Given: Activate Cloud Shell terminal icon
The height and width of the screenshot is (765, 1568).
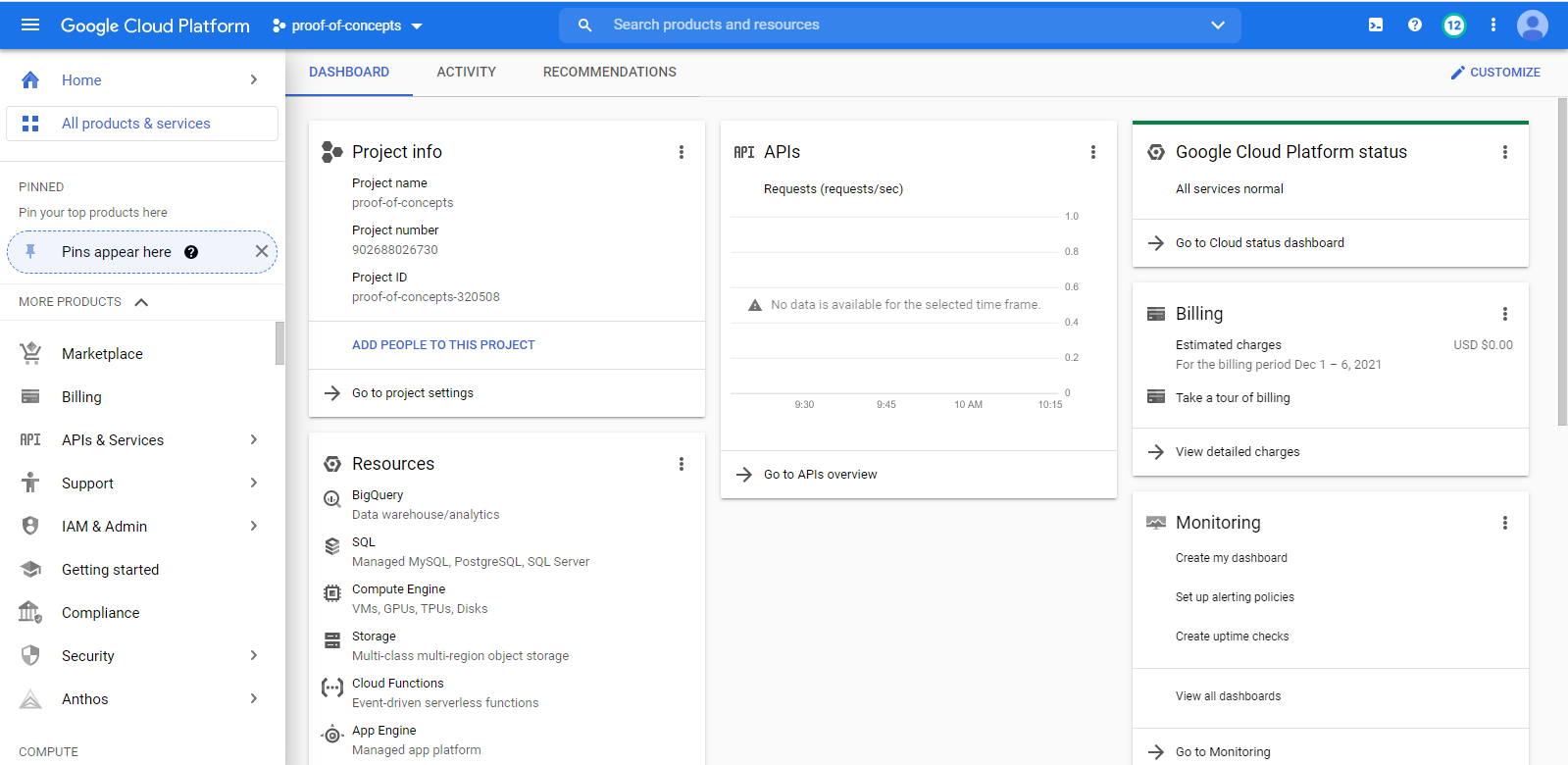Looking at the screenshot, I should pos(1376,25).
